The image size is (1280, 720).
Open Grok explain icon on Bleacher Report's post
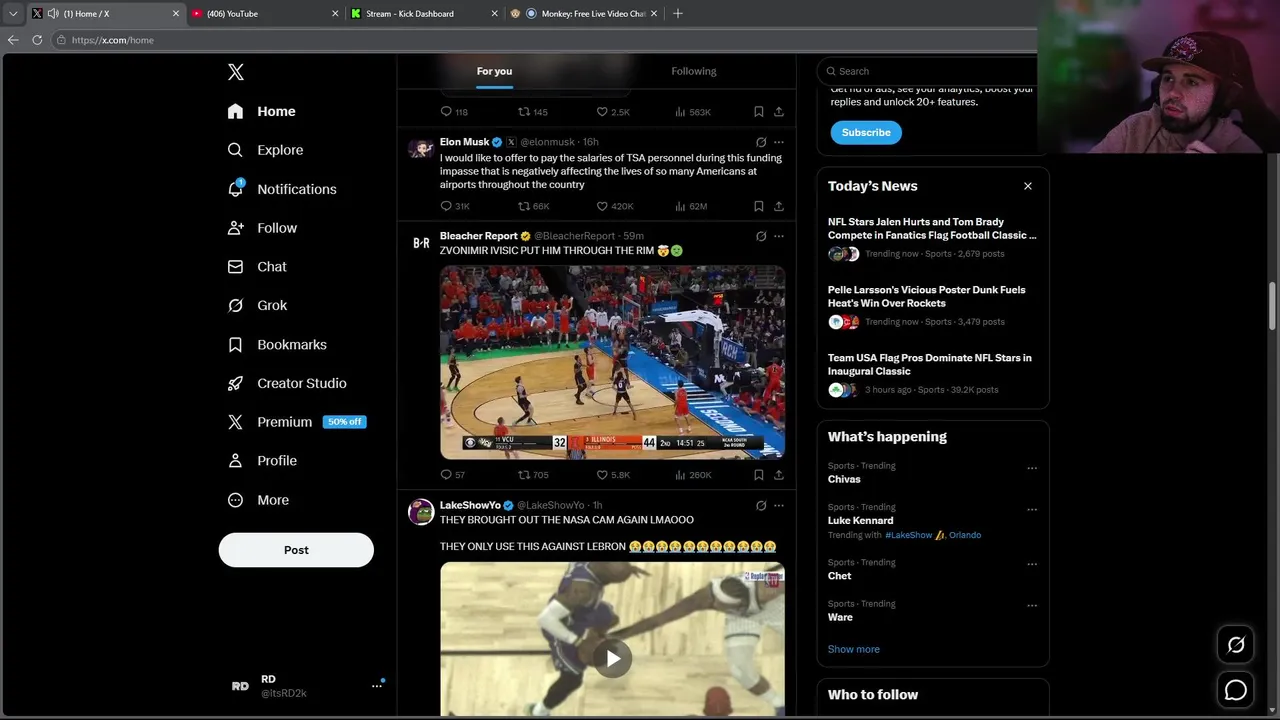[761, 236]
